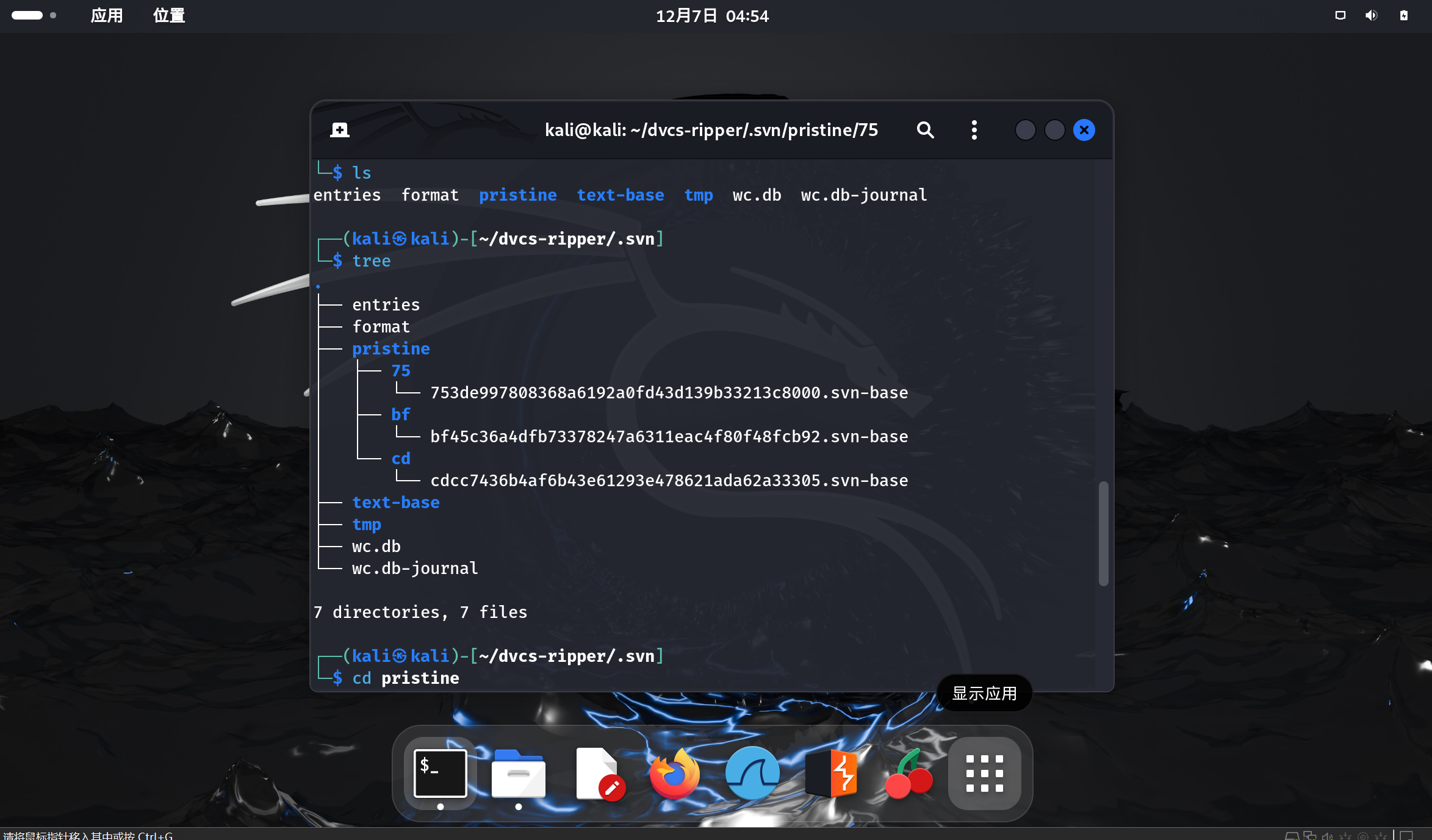Open CherryTree from the dock
1432x840 pixels.
pyautogui.click(x=908, y=774)
